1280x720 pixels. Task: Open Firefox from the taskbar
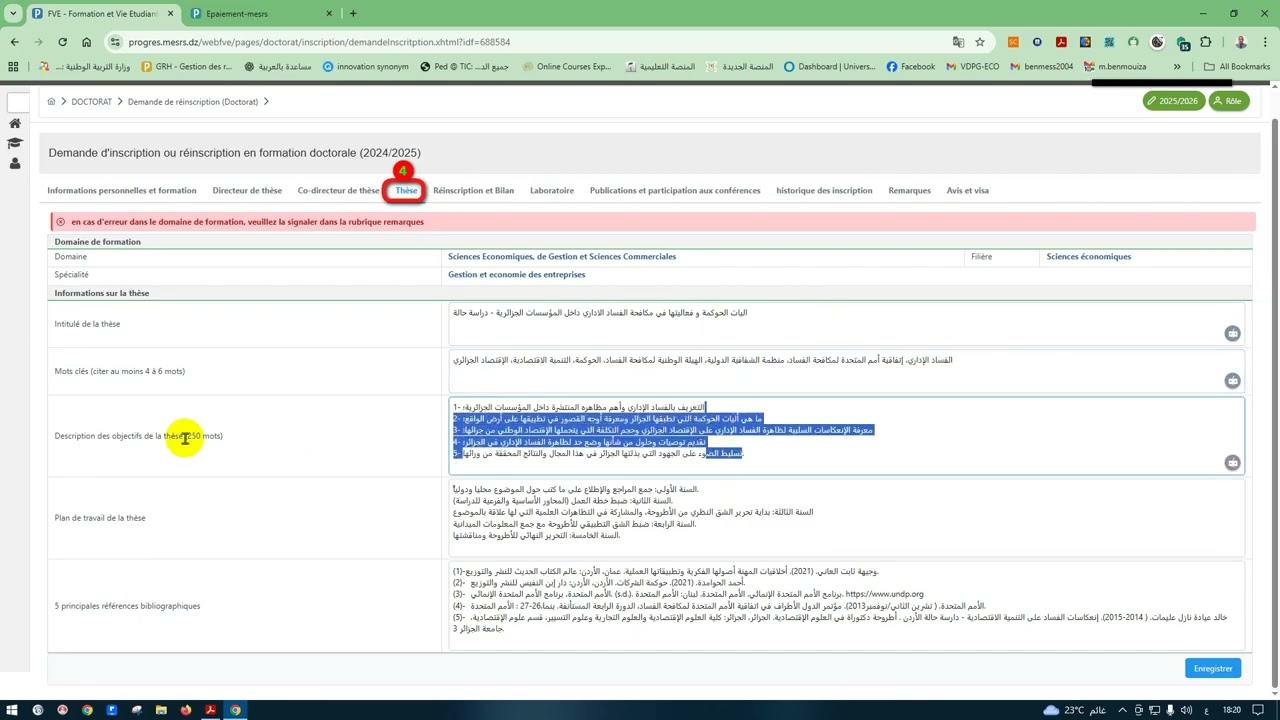(186, 710)
